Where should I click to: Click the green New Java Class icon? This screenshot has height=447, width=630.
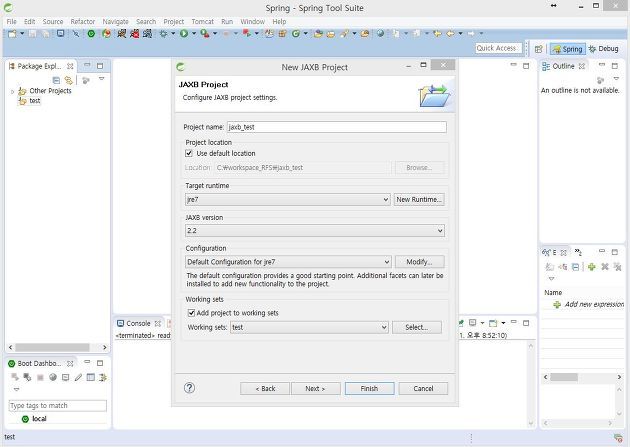(296, 34)
